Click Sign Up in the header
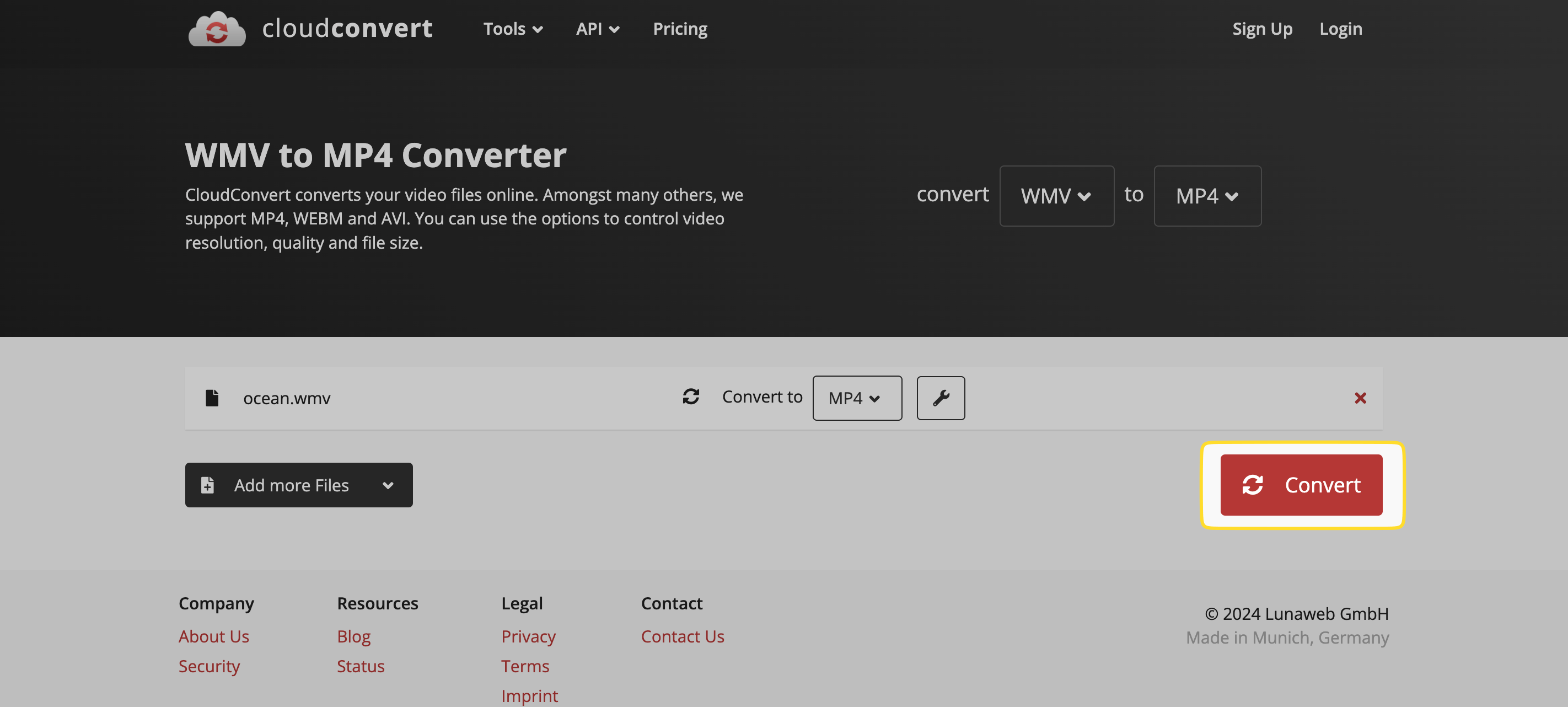Screen dimensions: 1568x707 (x=1262, y=29)
